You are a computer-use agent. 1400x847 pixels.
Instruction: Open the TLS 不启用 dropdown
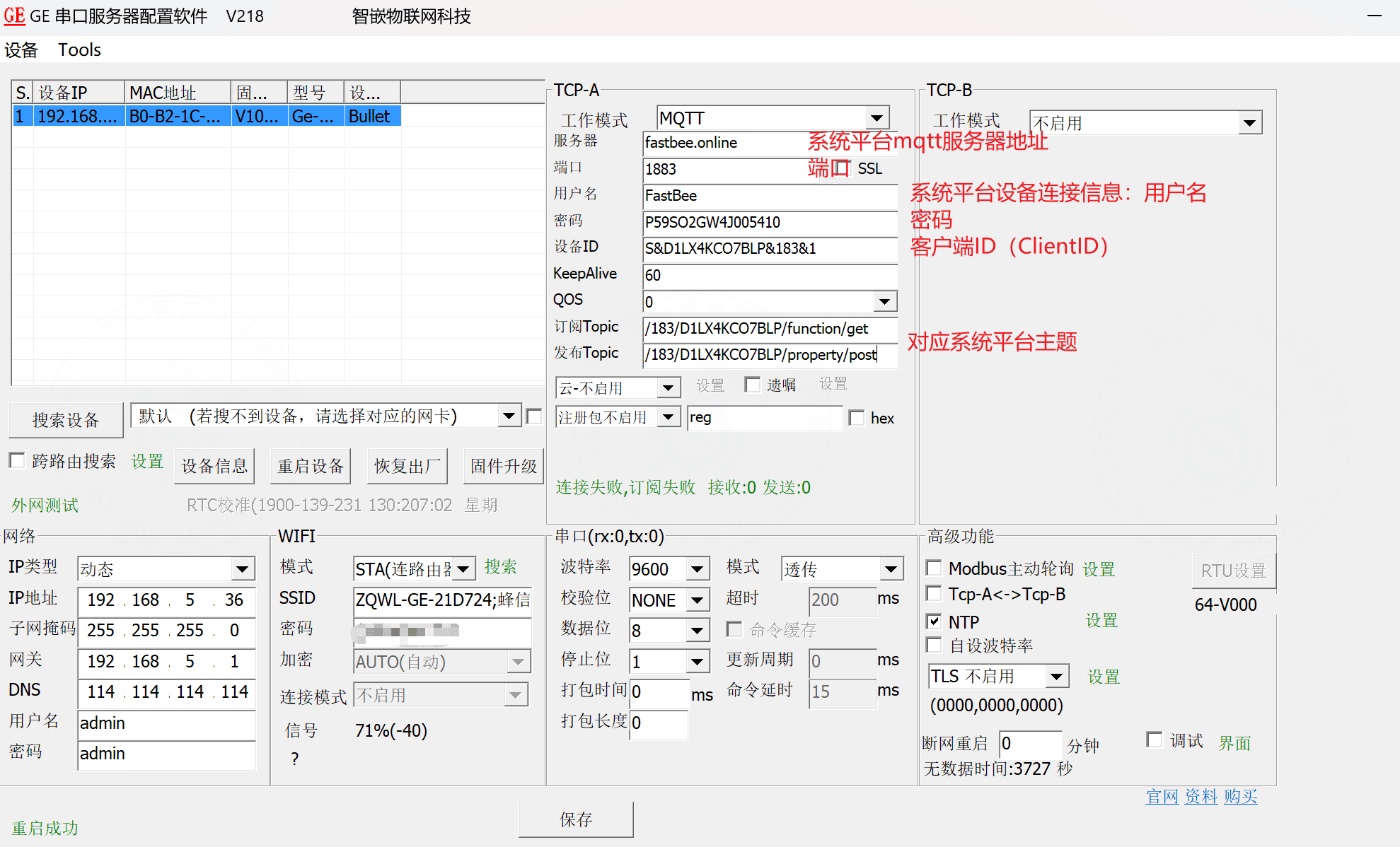click(1057, 676)
